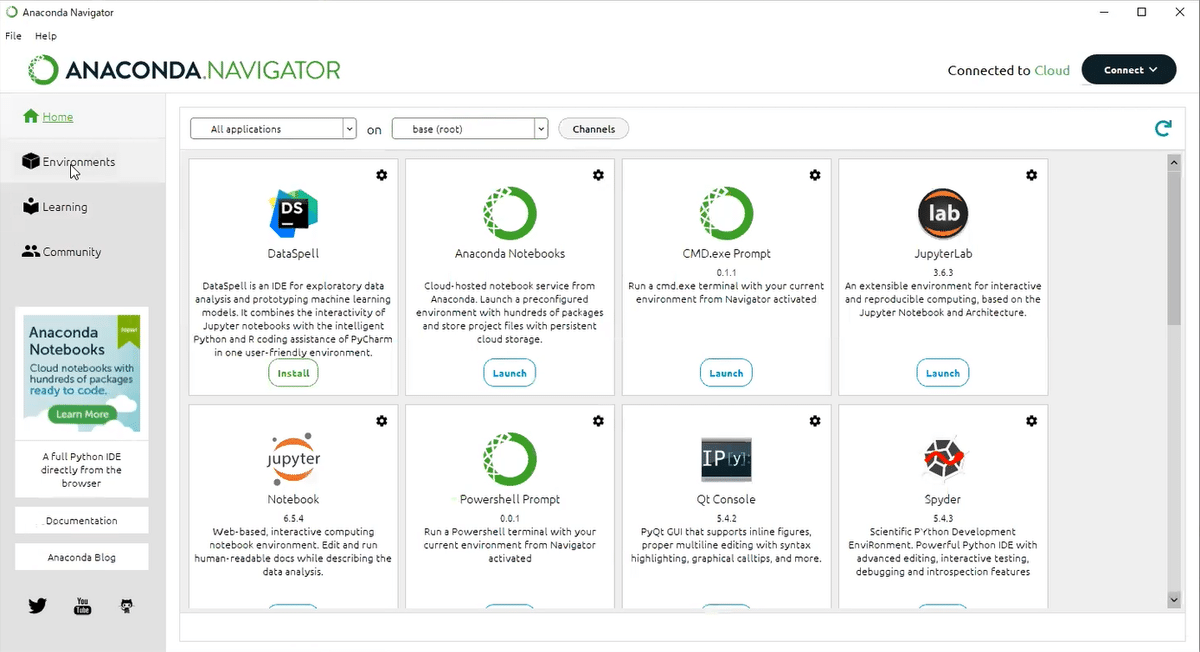Open Anaconda YouTube channel icon
Viewport: 1200px width, 652px height.
(83, 605)
